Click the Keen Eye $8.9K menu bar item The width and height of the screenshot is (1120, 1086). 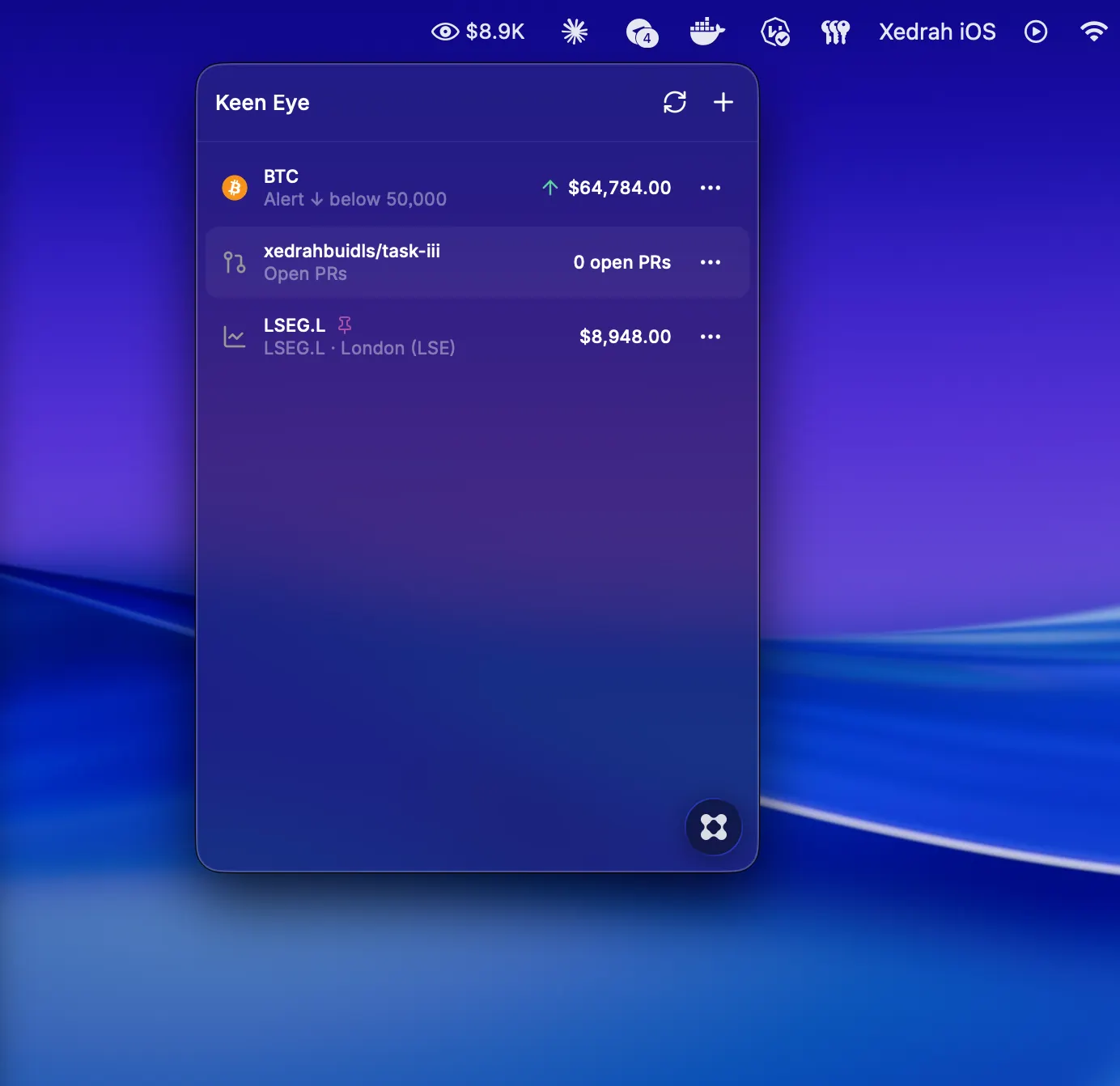coord(478,32)
